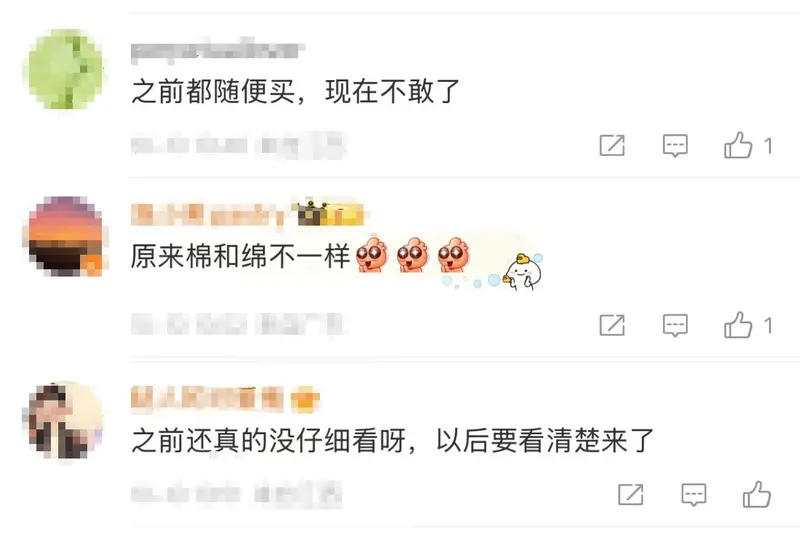Viewport: 800px width, 541px height.
Task: Repost the comment '之前都随便买，现在不敢了'
Action: tap(612, 145)
